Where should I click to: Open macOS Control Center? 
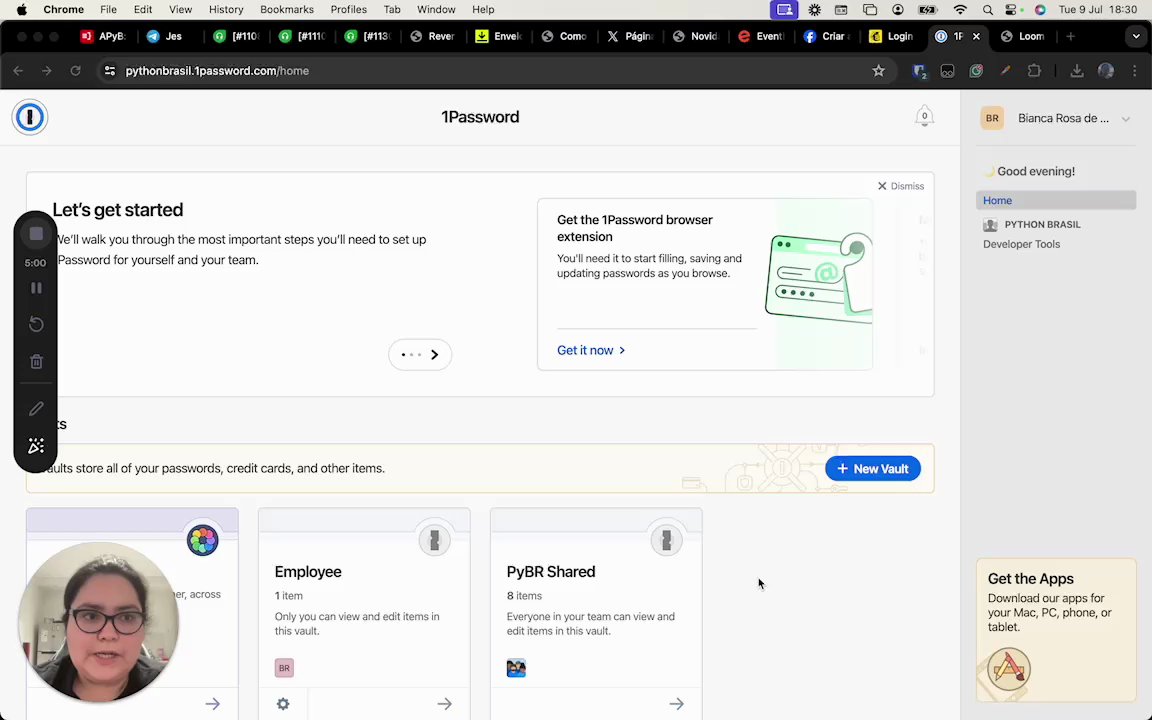pos(1013,10)
